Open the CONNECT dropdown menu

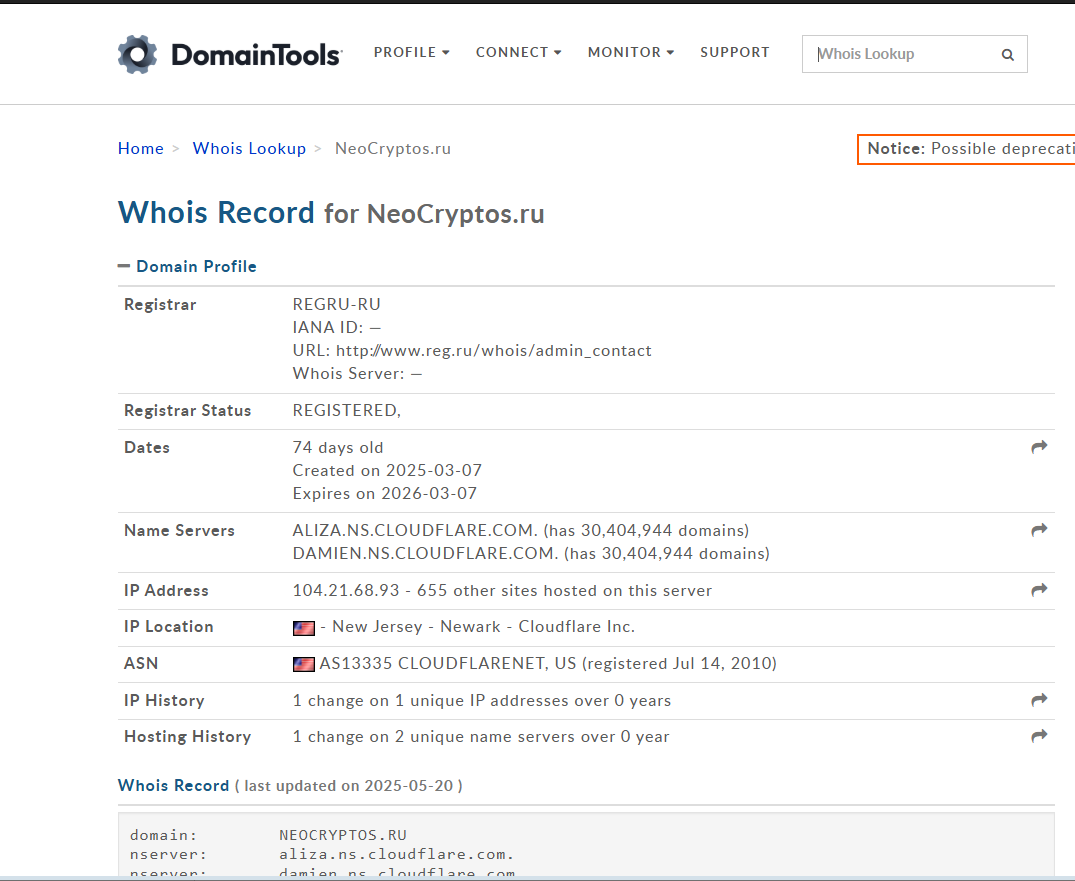click(518, 52)
